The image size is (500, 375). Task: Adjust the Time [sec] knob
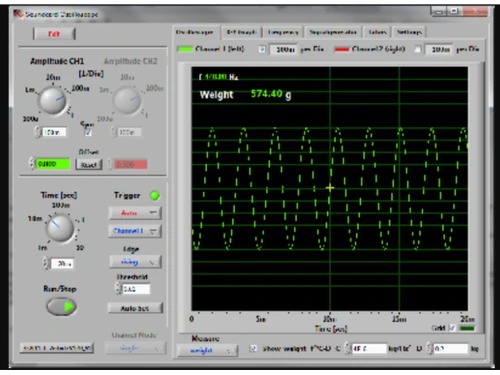tap(60, 228)
